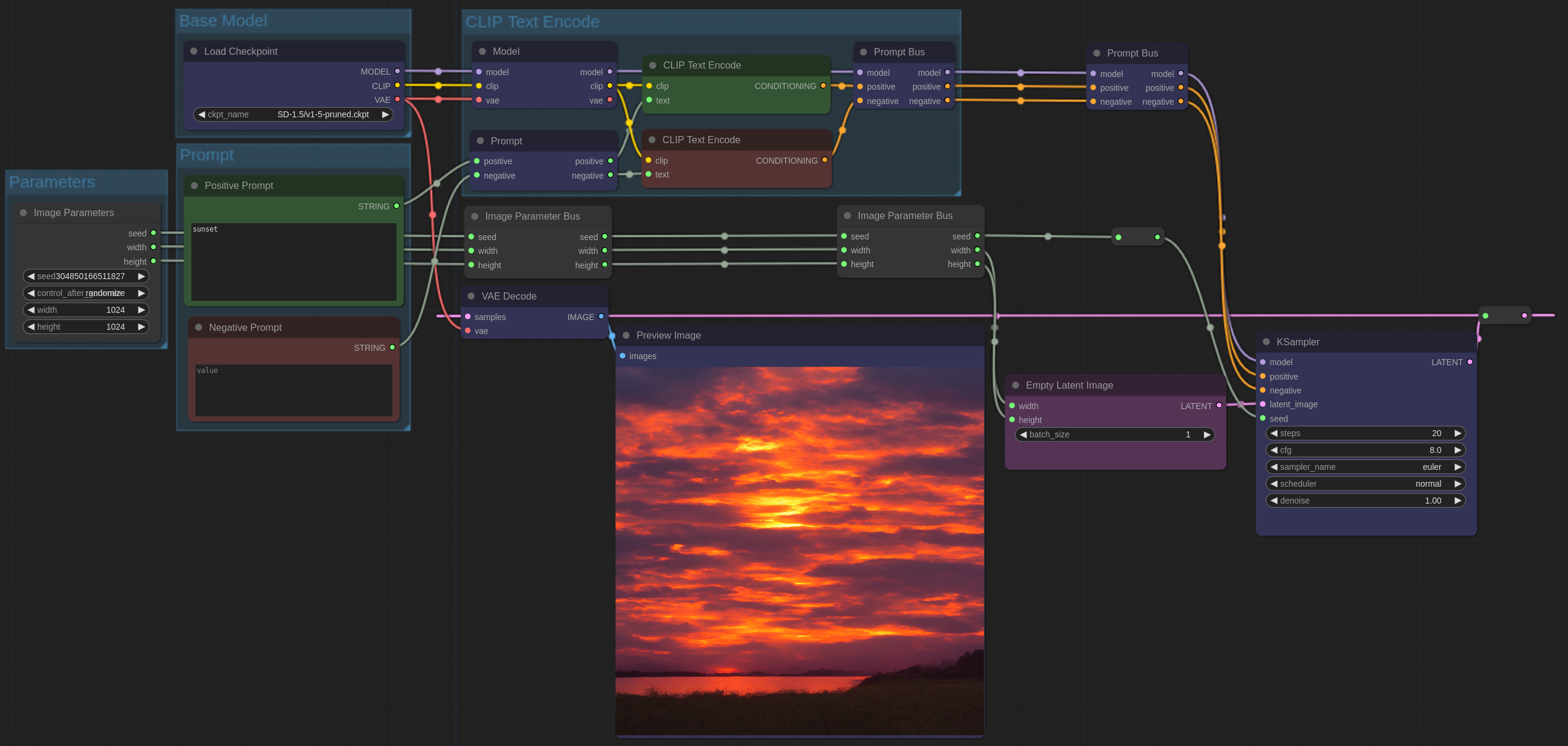Click the IMAGE output socket on VAE Decode
1568x746 pixels.
(602, 316)
